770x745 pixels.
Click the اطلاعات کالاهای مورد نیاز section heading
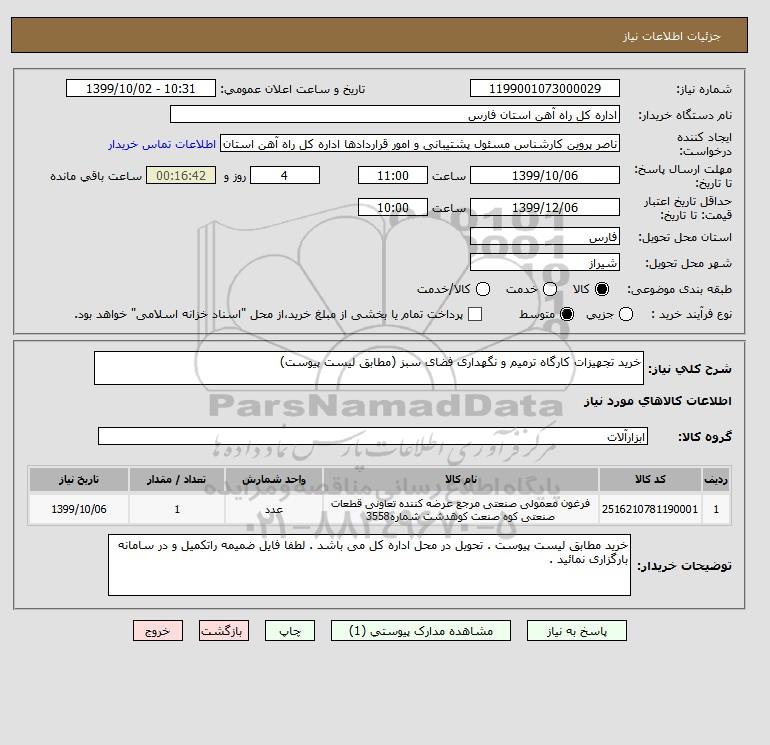pos(658,401)
